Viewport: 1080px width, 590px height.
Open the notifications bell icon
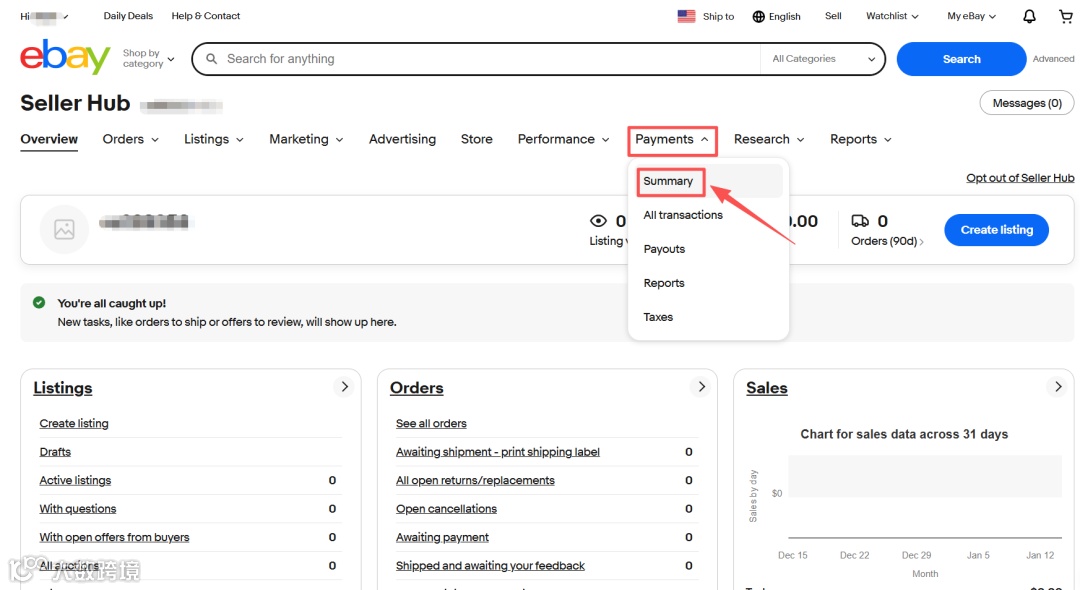click(x=1029, y=17)
